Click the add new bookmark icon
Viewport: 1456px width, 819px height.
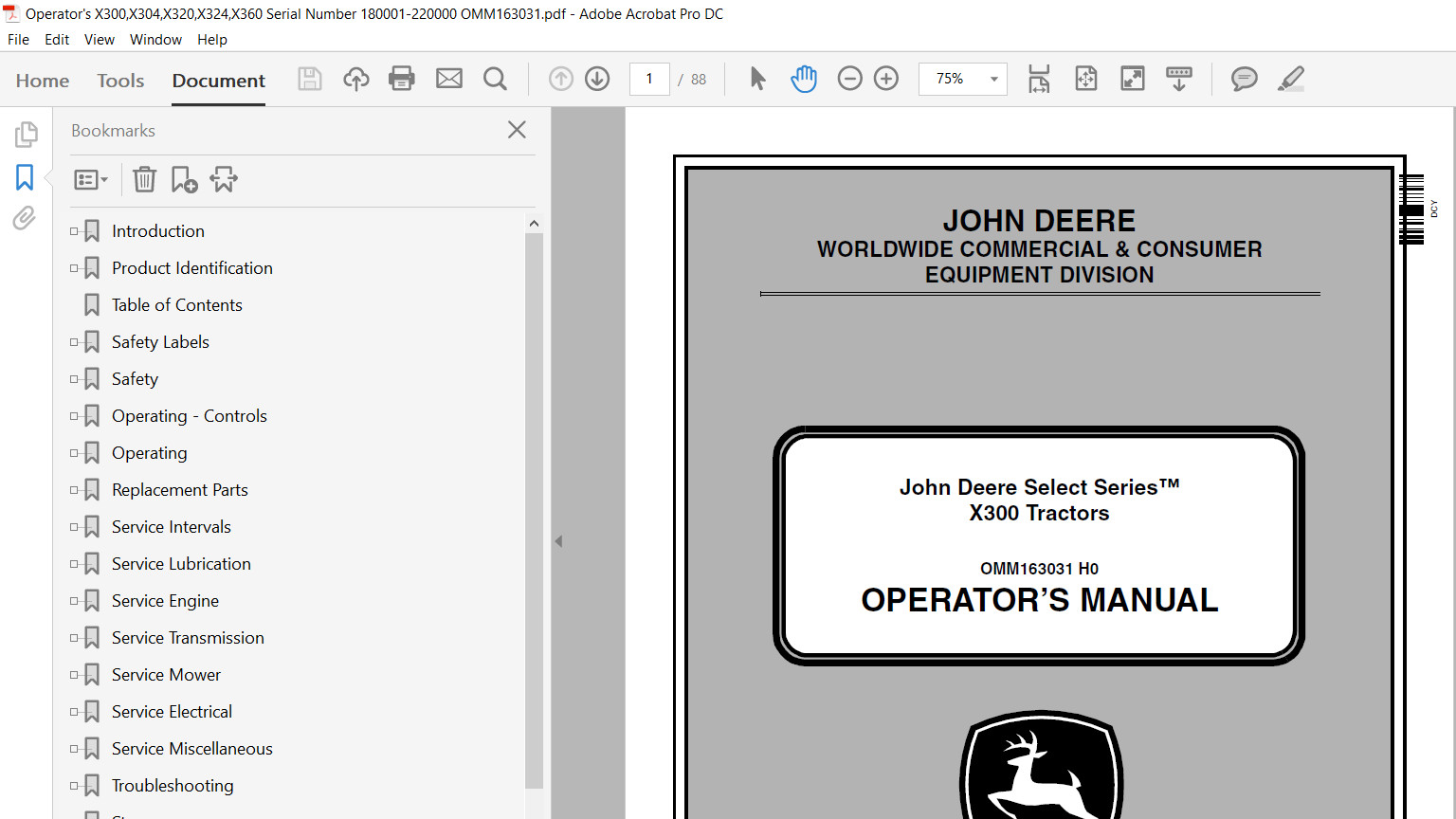(184, 179)
